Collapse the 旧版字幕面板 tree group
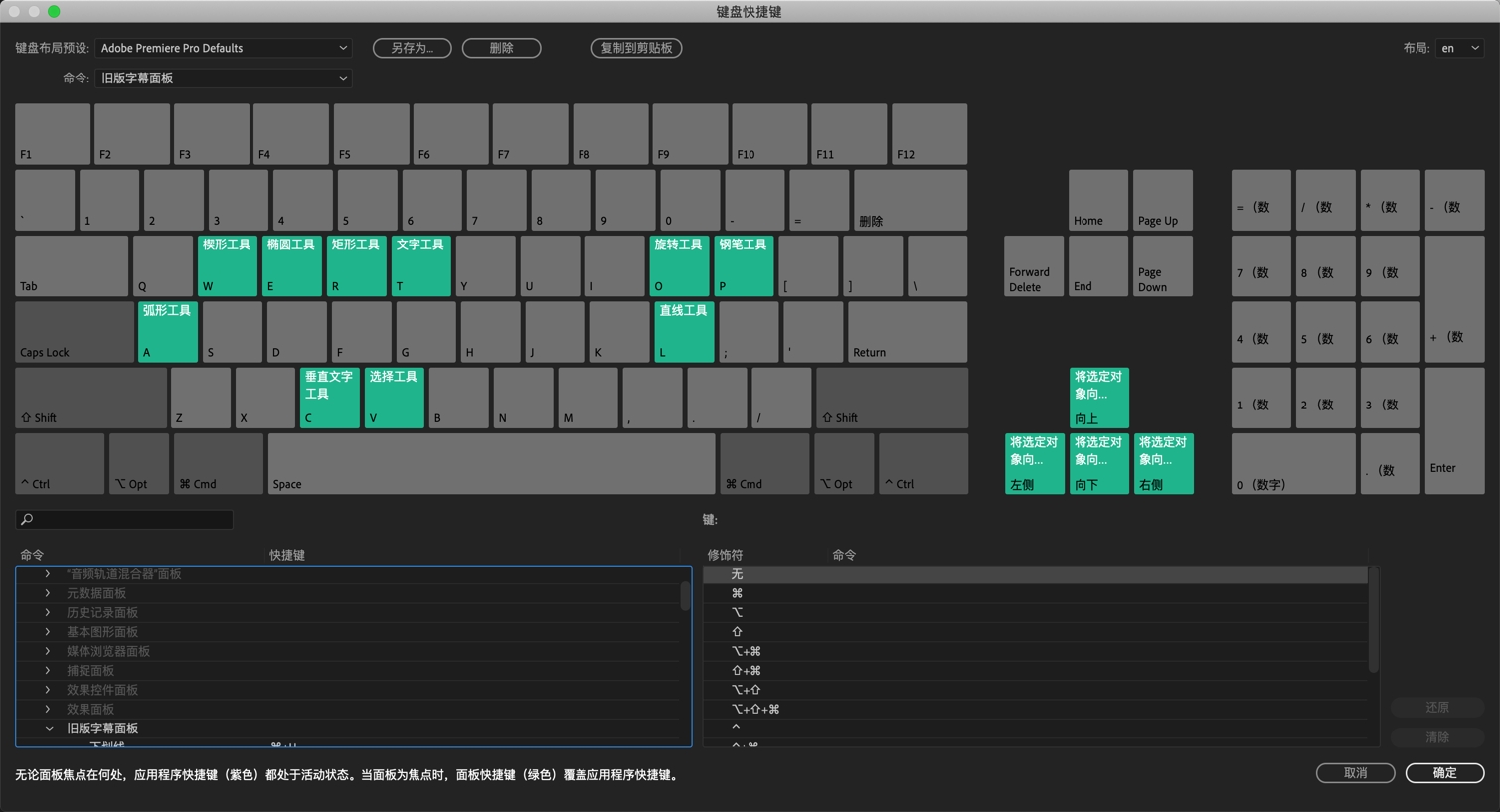 click(x=49, y=729)
